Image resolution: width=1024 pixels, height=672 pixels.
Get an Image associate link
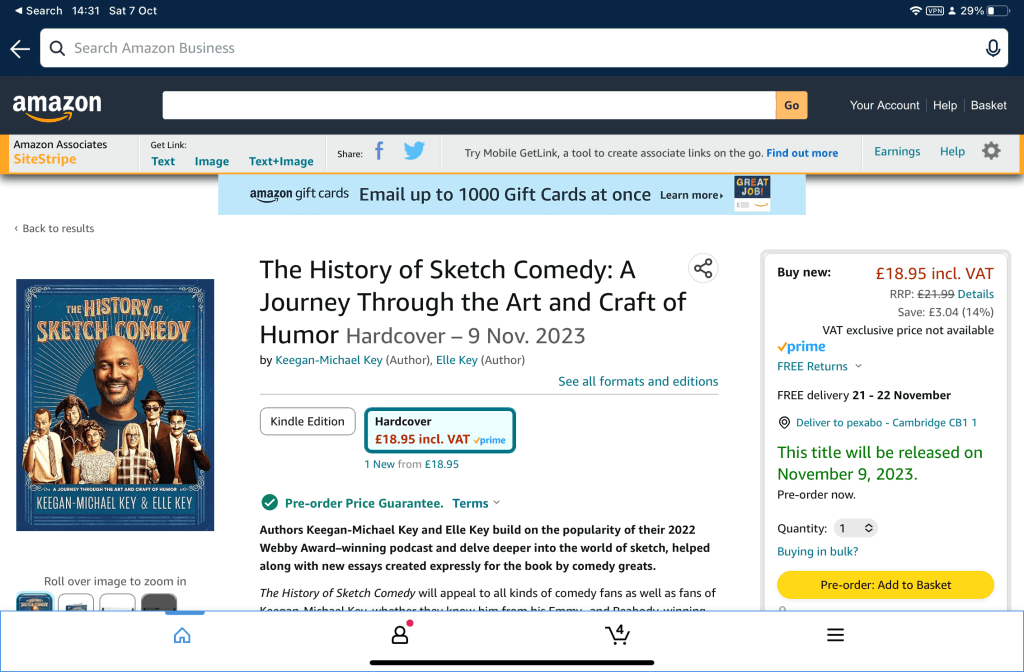[212, 161]
